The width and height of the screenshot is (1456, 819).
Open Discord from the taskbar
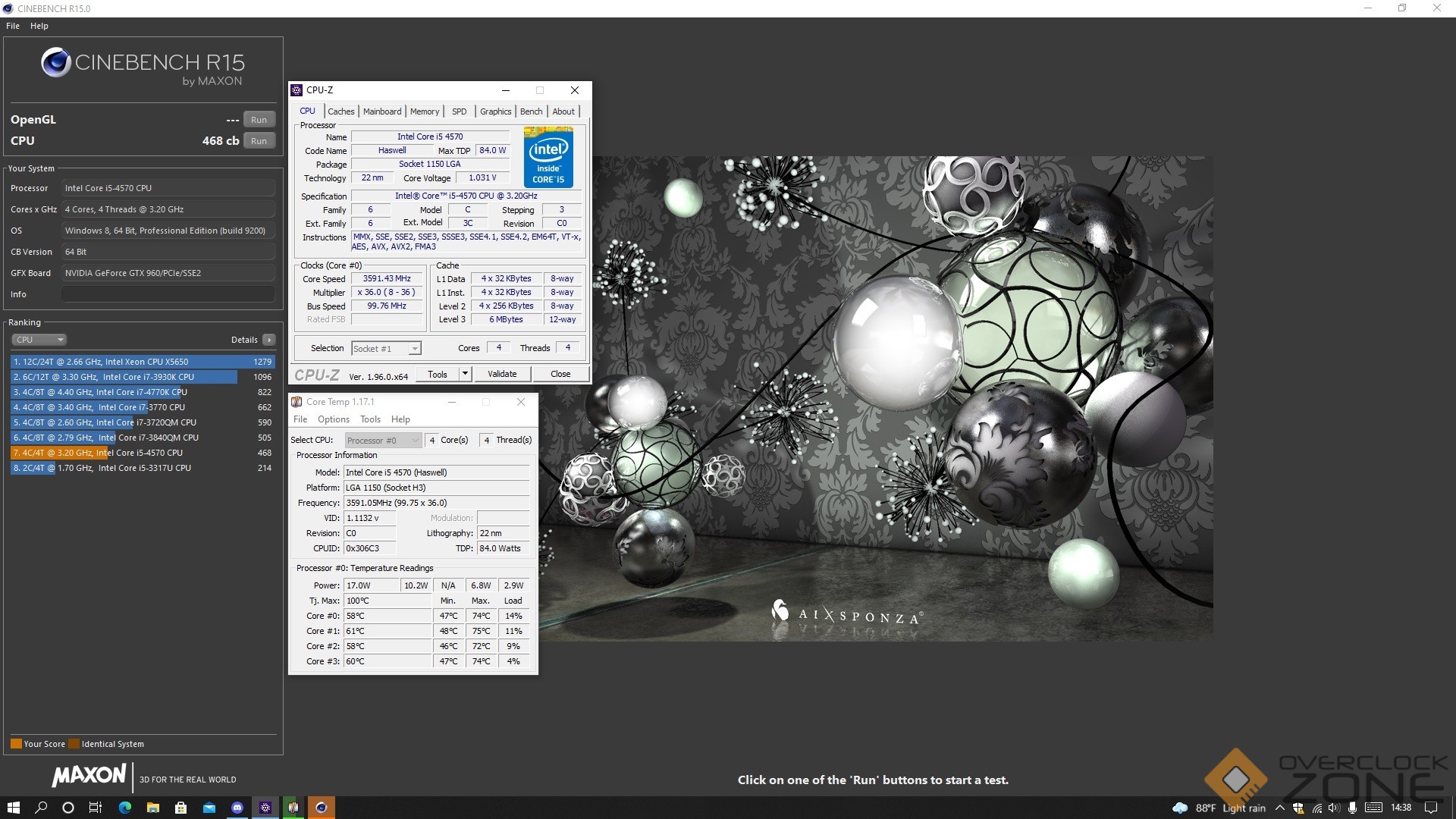coord(237,808)
